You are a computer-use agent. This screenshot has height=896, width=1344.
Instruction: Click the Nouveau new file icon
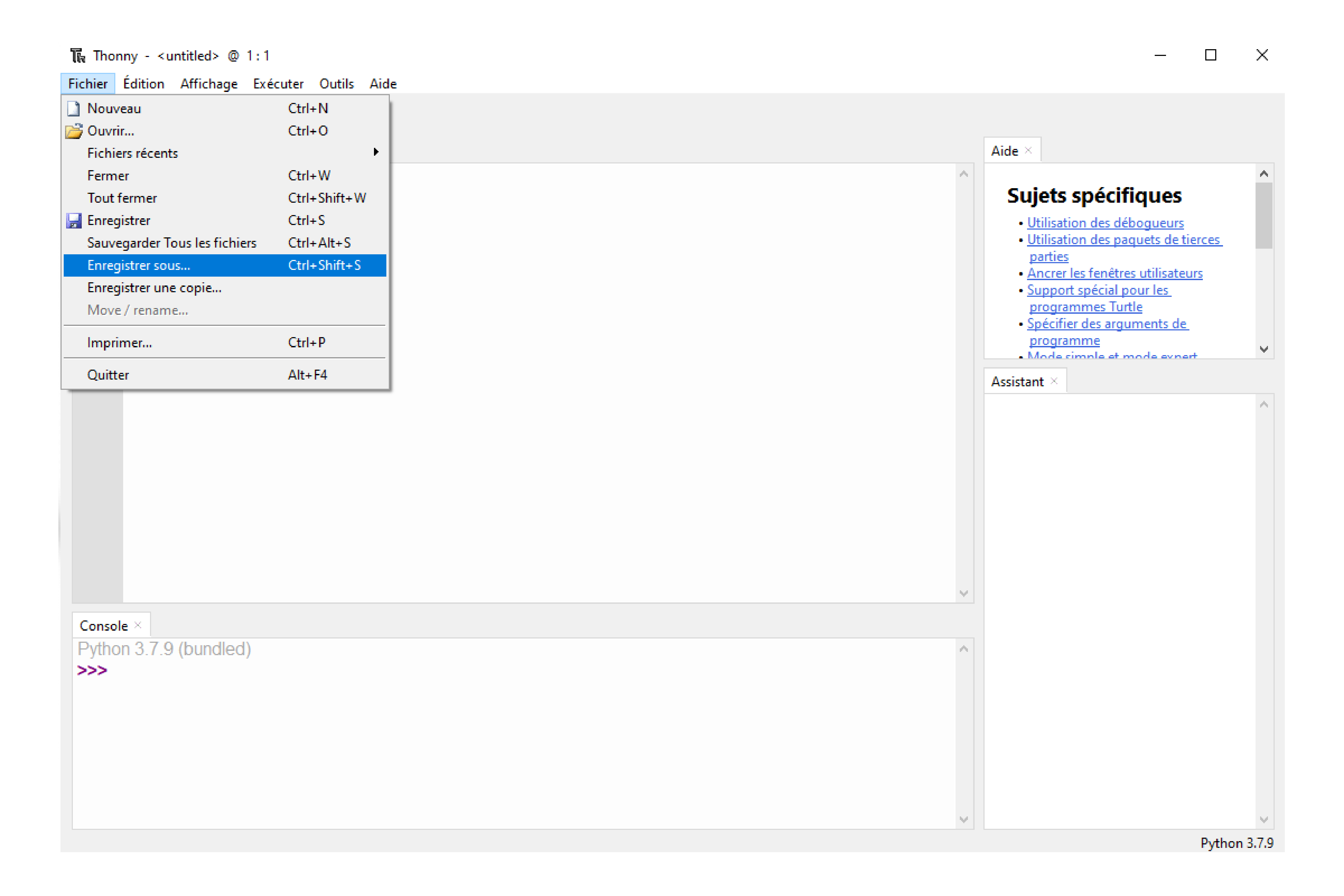(x=74, y=108)
